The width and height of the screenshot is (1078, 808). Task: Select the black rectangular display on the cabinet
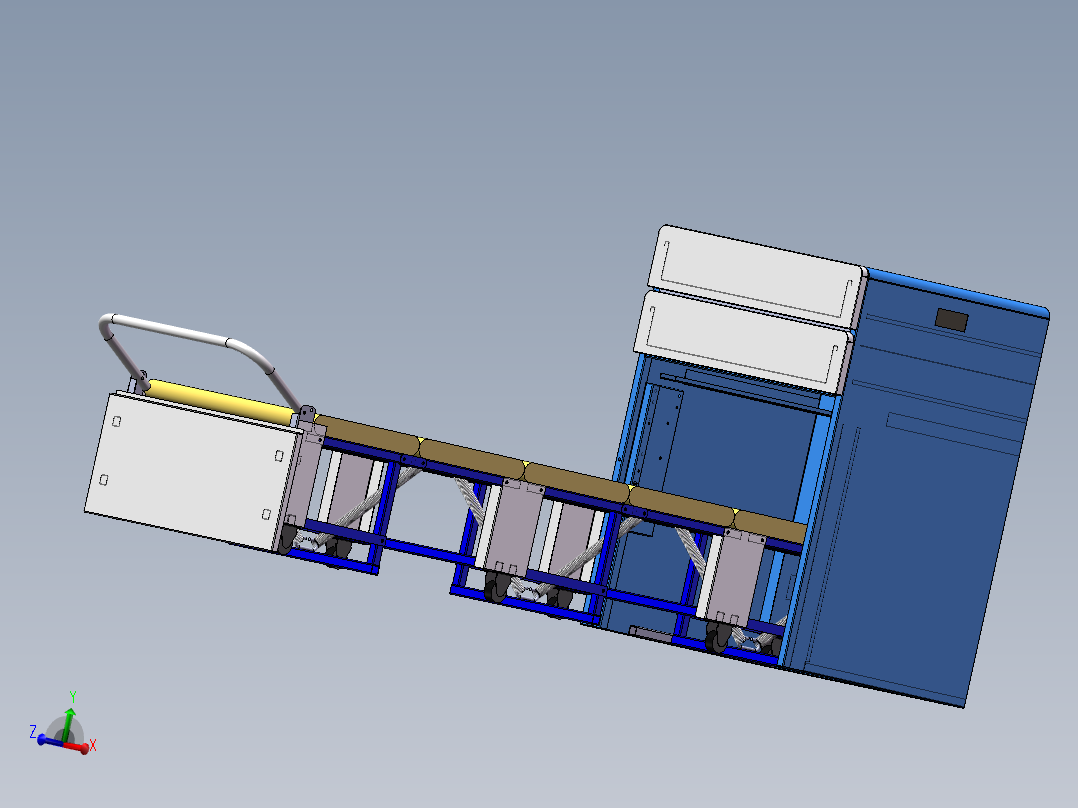coord(952,320)
